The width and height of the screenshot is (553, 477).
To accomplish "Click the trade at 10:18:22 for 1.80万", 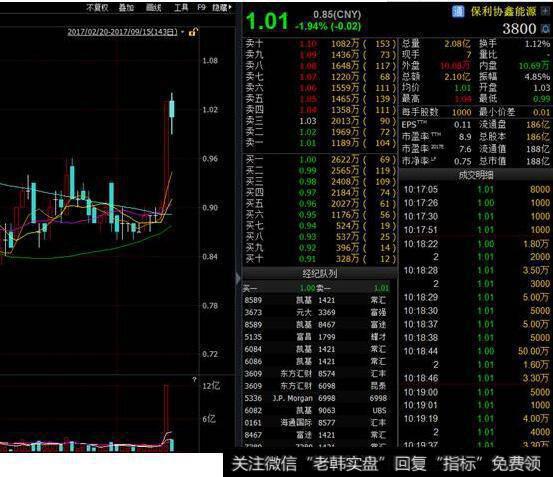I will coord(476,244).
